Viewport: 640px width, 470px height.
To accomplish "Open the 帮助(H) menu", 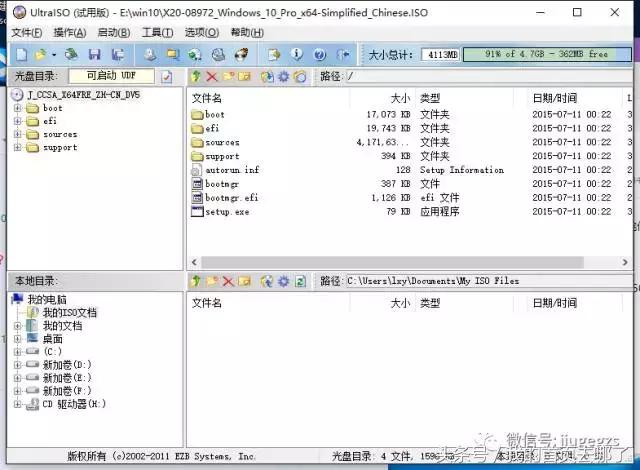I will click(x=247, y=33).
